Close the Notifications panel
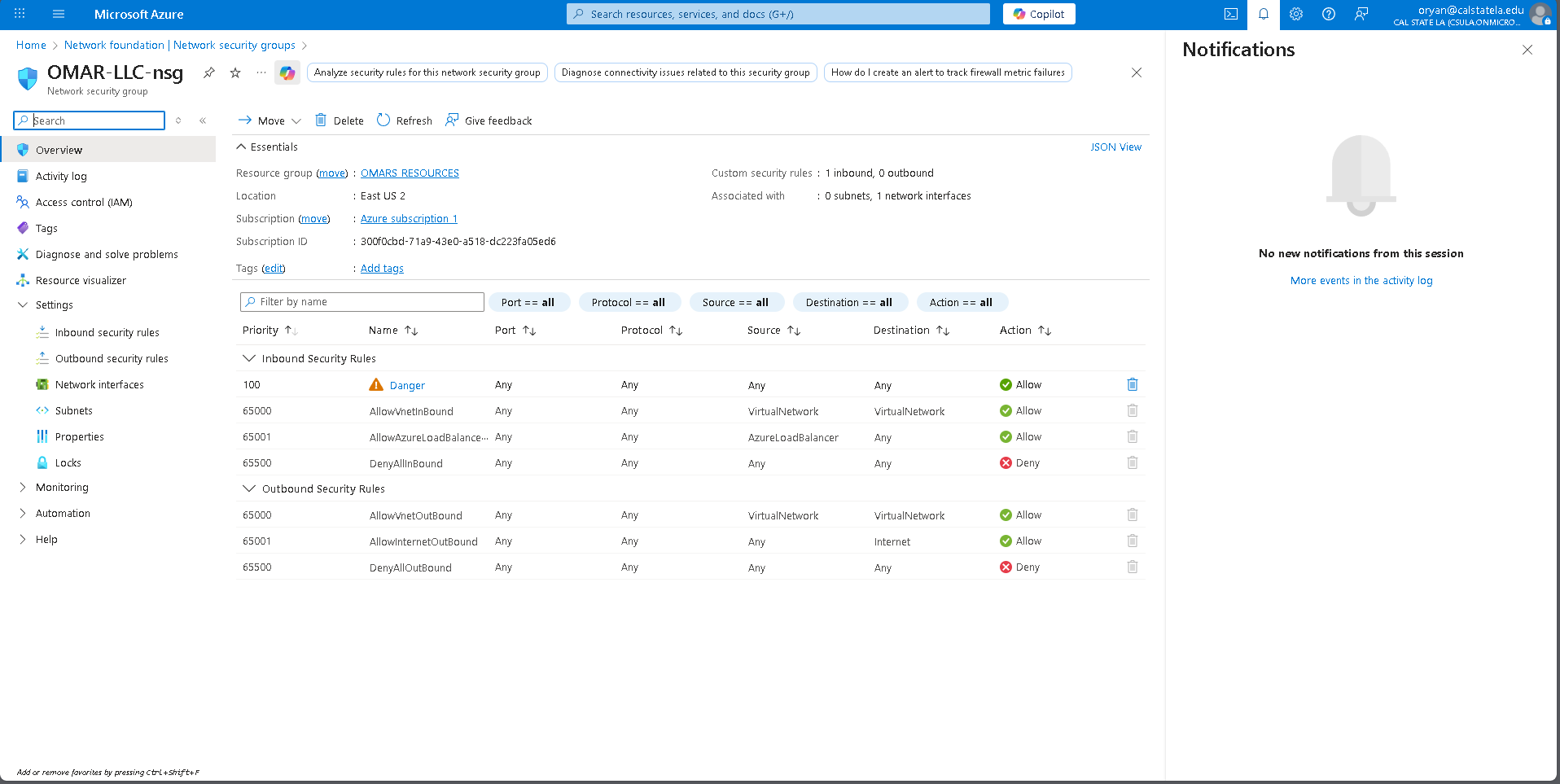Screen dimensions: 1560x784 1527,50
